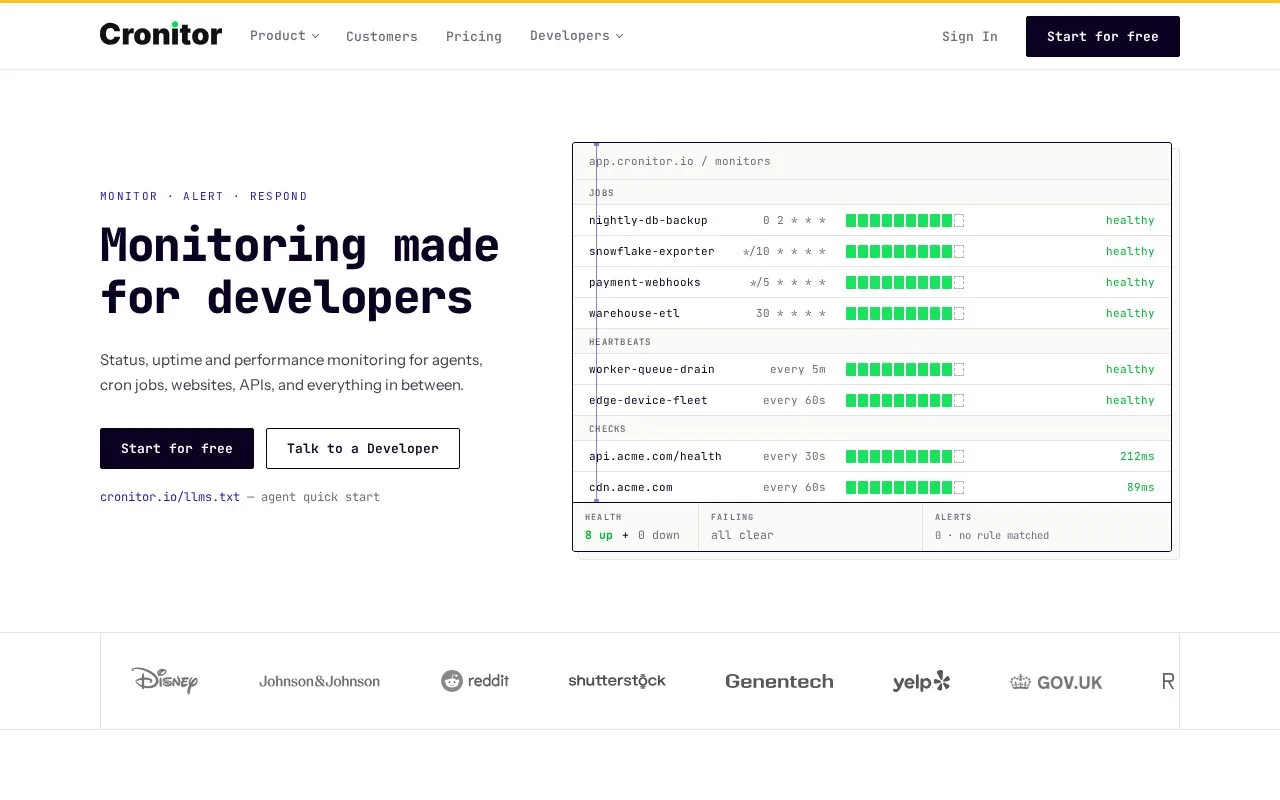Select the warehouse-etl monitor name

pos(634,314)
